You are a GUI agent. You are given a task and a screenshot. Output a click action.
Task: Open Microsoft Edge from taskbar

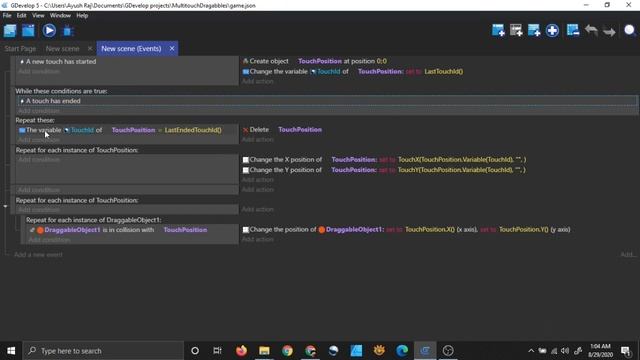click(402, 351)
